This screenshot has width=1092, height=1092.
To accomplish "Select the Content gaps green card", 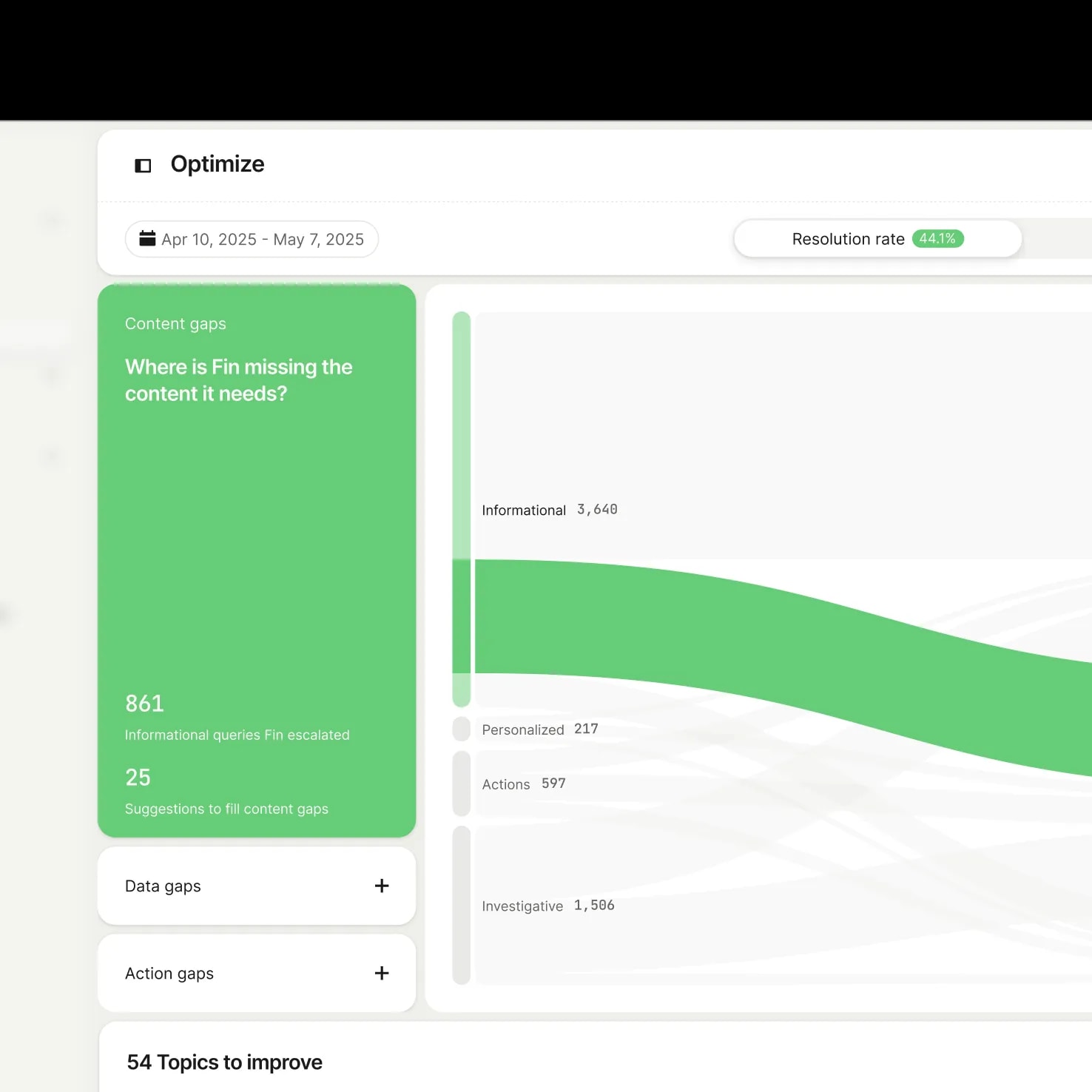I will [257, 561].
